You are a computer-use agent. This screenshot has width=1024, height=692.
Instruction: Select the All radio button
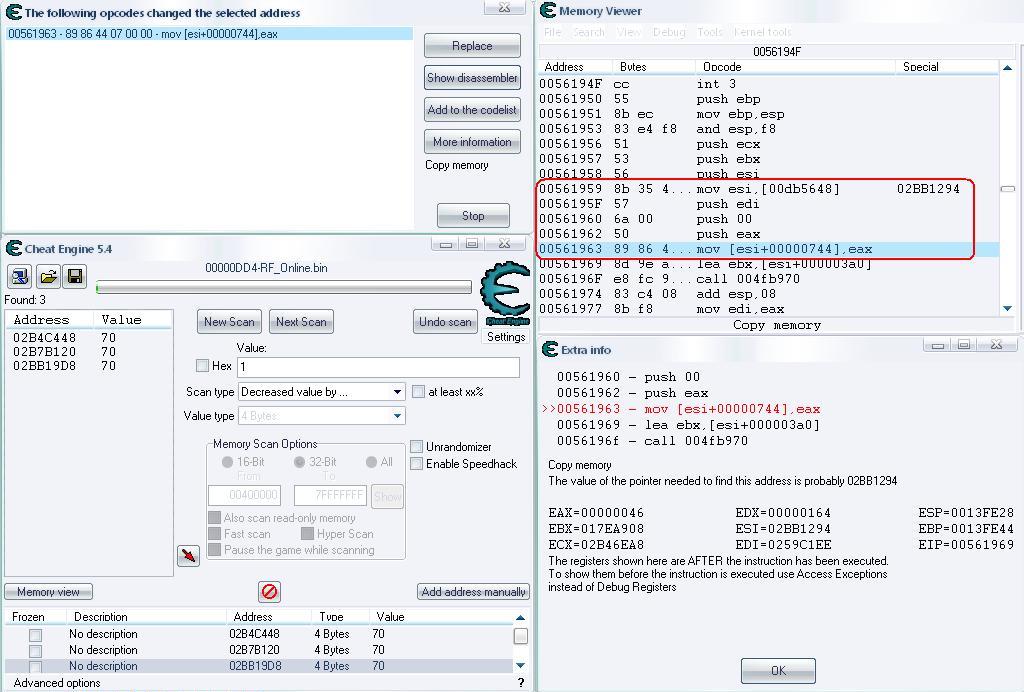point(371,462)
